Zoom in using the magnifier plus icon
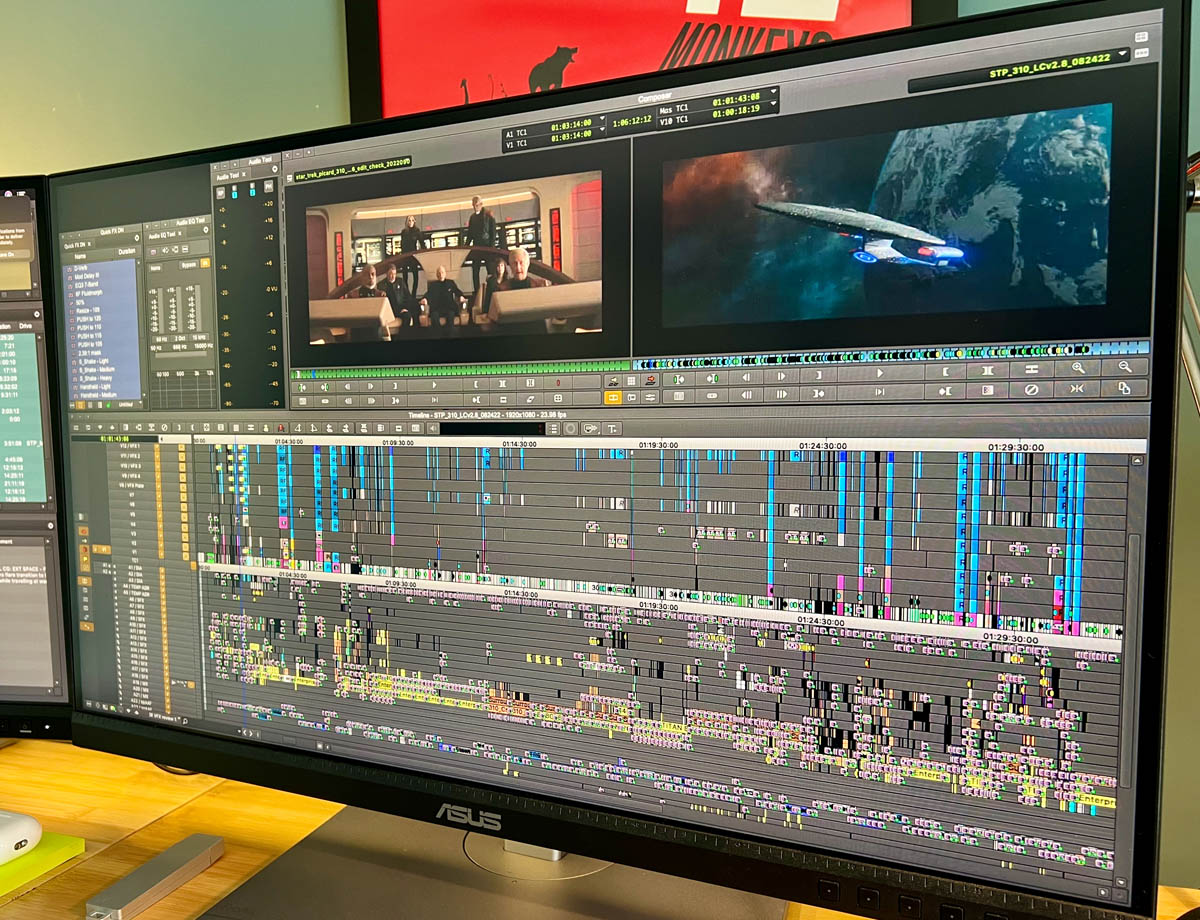Screen dimensions: 1200x920 [1078, 368]
